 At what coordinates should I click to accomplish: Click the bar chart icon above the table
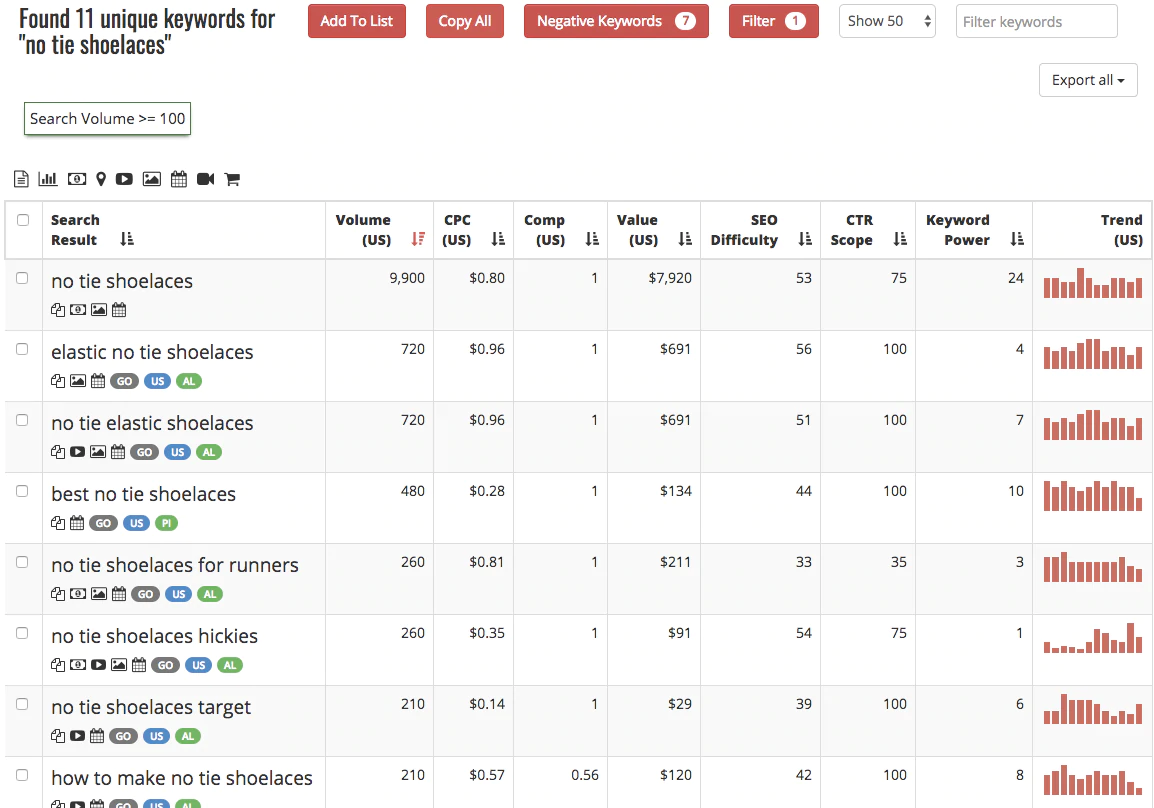[47, 179]
